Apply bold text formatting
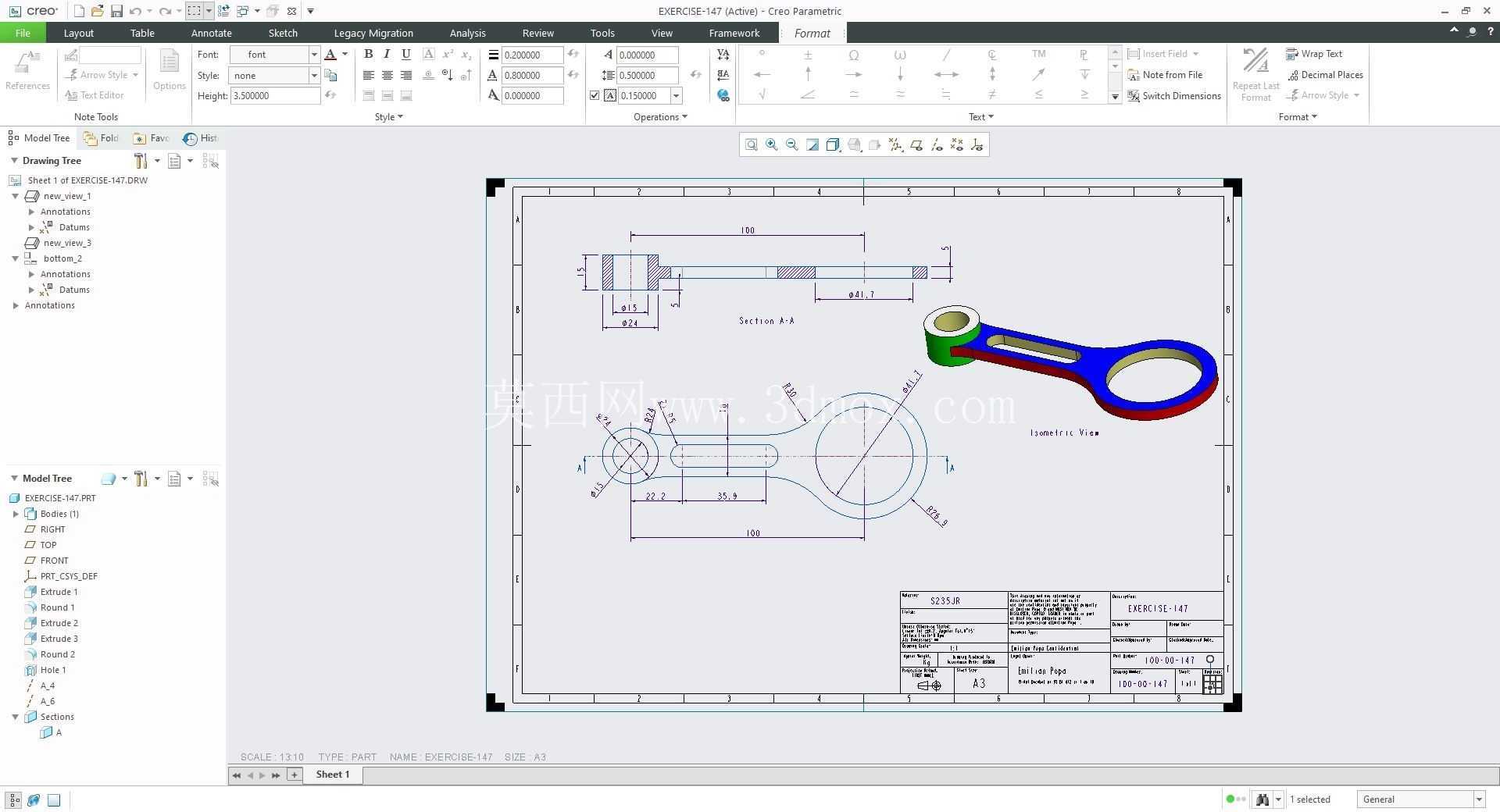 [368, 54]
